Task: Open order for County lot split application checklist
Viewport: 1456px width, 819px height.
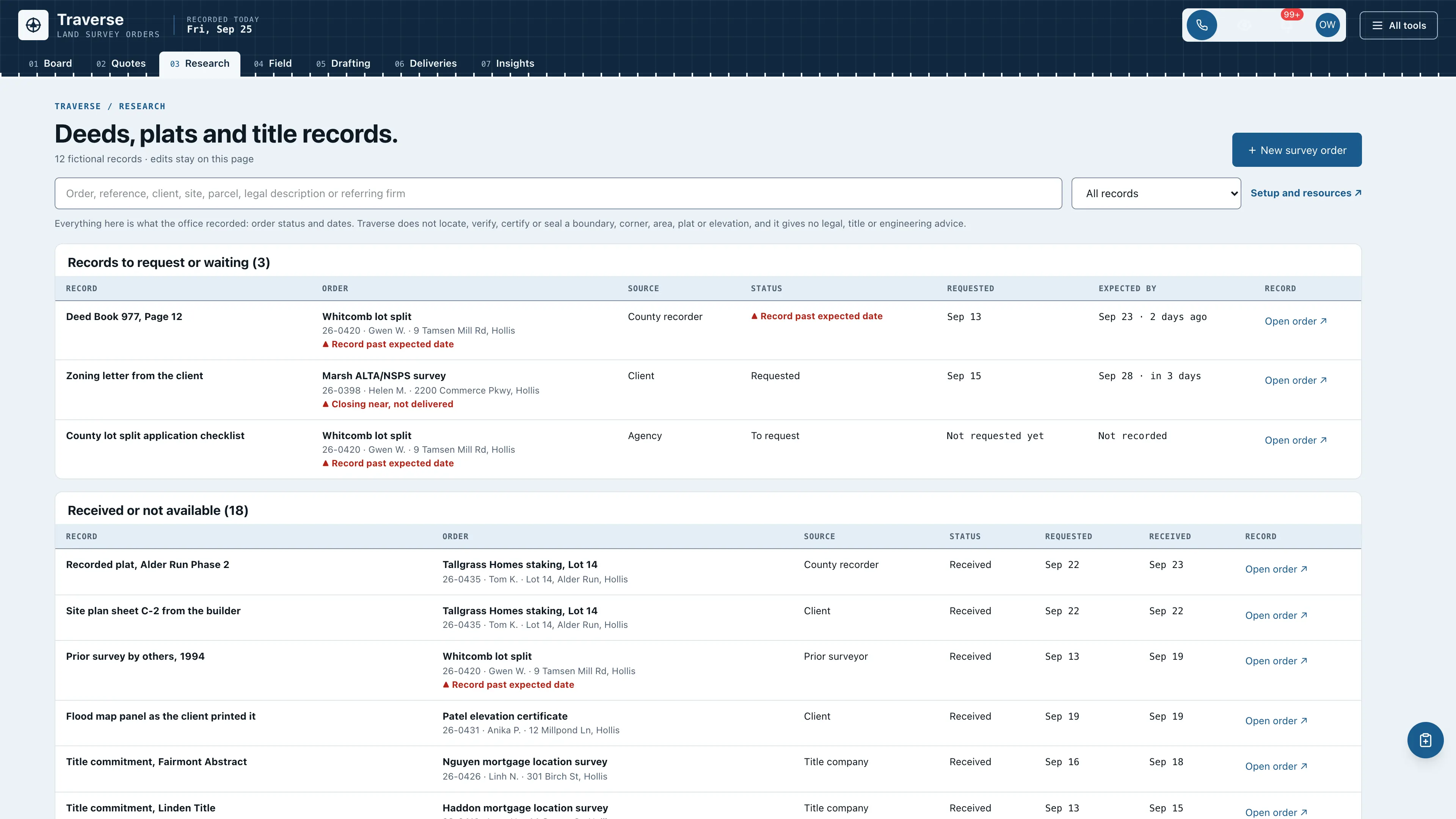Action: [x=1296, y=440]
